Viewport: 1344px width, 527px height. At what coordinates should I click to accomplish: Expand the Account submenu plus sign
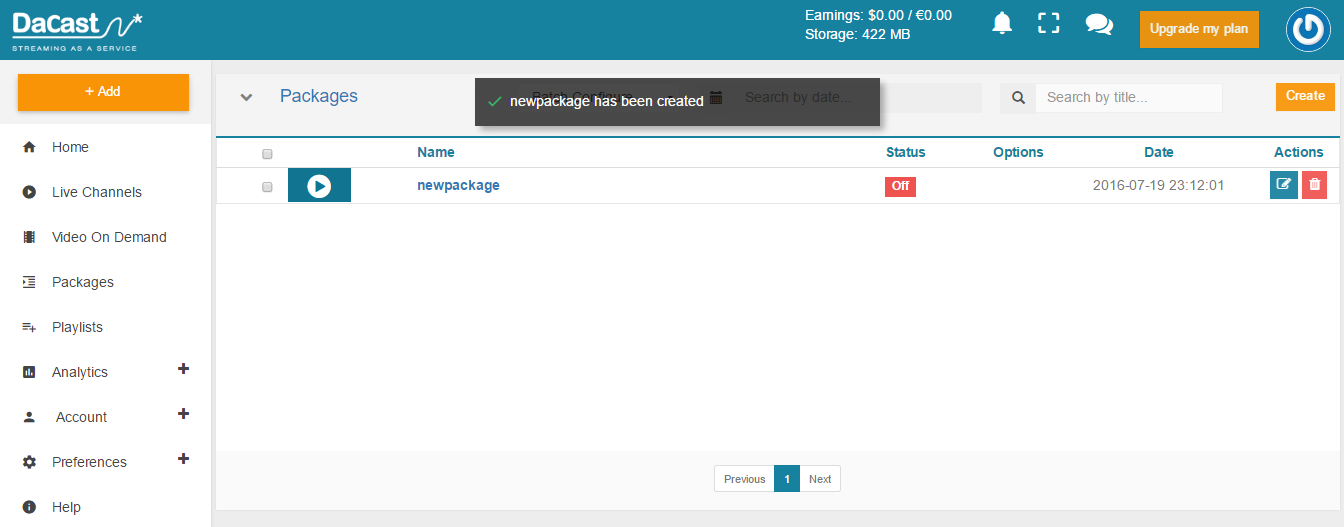183,414
